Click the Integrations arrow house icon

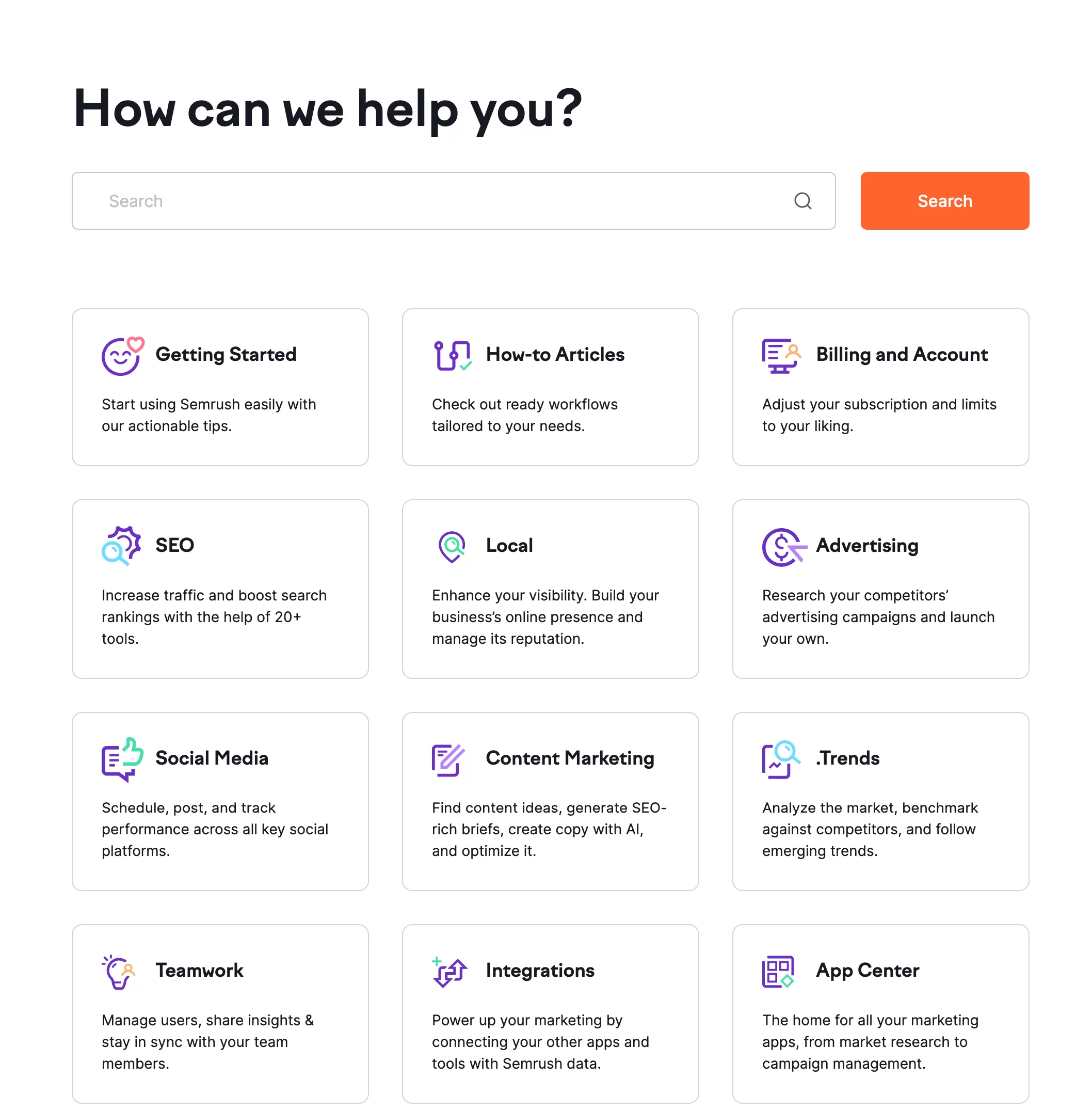click(449, 970)
